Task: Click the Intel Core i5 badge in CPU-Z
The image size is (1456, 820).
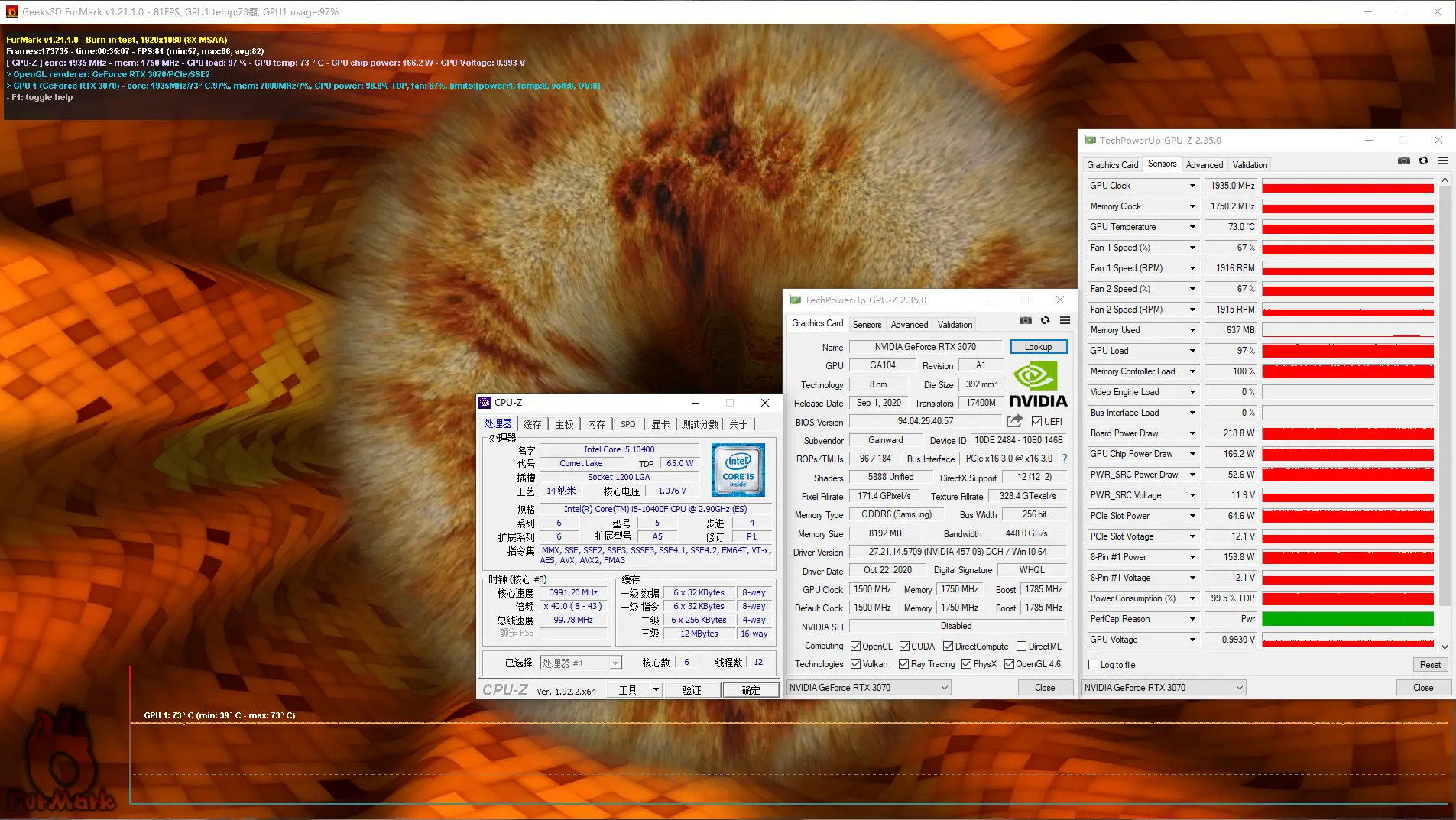Action: click(738, 470)
